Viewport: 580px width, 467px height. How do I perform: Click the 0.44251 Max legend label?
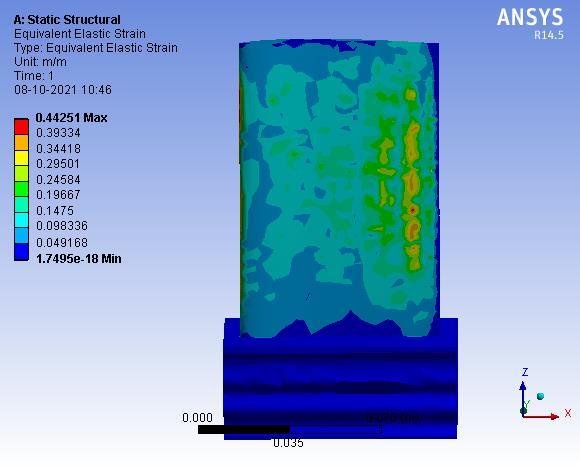(x=71, y=118)
